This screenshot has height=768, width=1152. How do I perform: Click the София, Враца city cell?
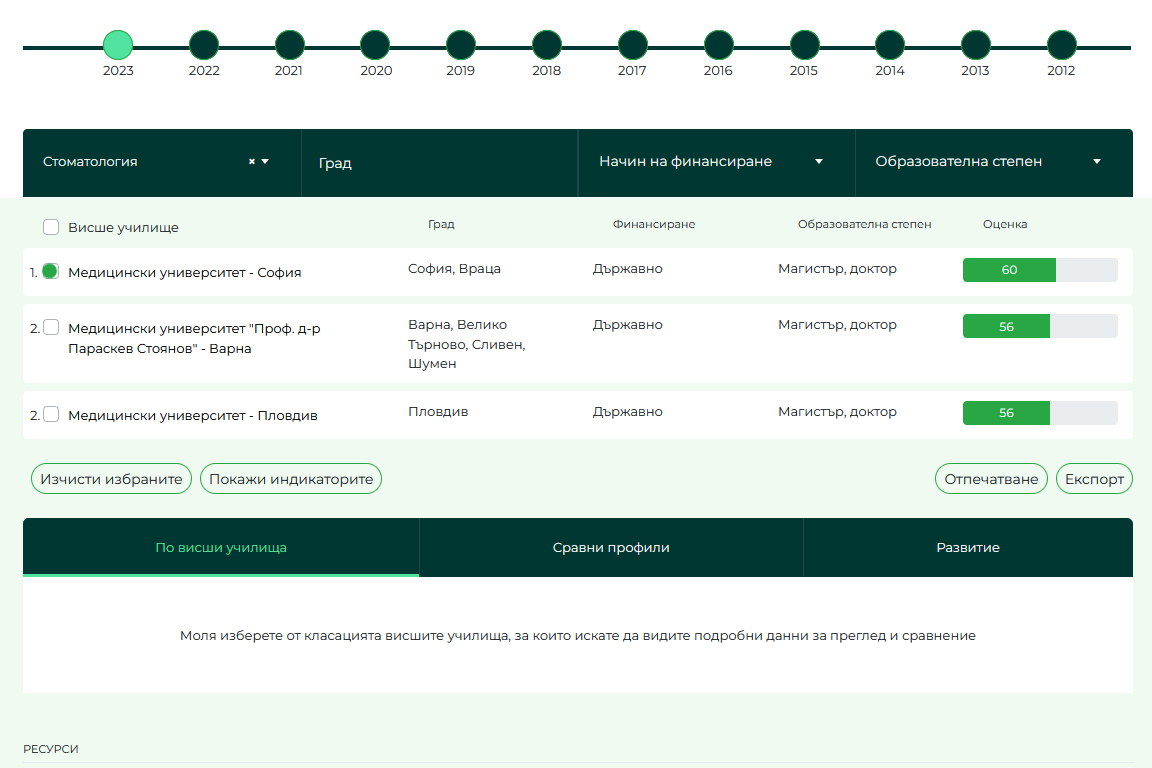pos(454,269)
